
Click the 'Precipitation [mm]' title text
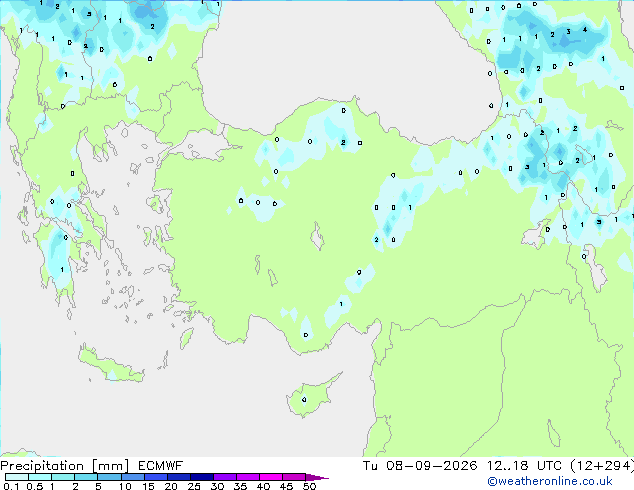[x=65, y=466]
